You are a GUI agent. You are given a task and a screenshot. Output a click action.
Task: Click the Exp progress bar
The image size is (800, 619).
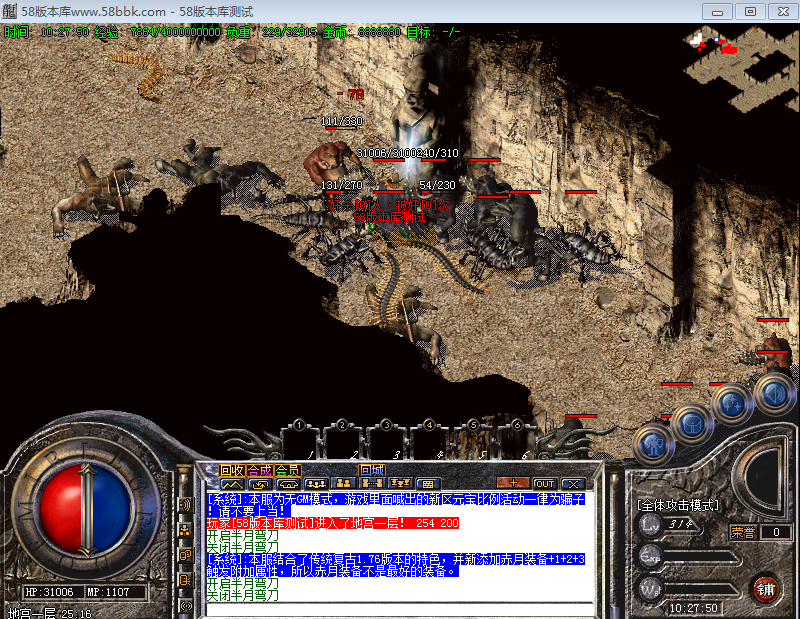coord(702,557)
